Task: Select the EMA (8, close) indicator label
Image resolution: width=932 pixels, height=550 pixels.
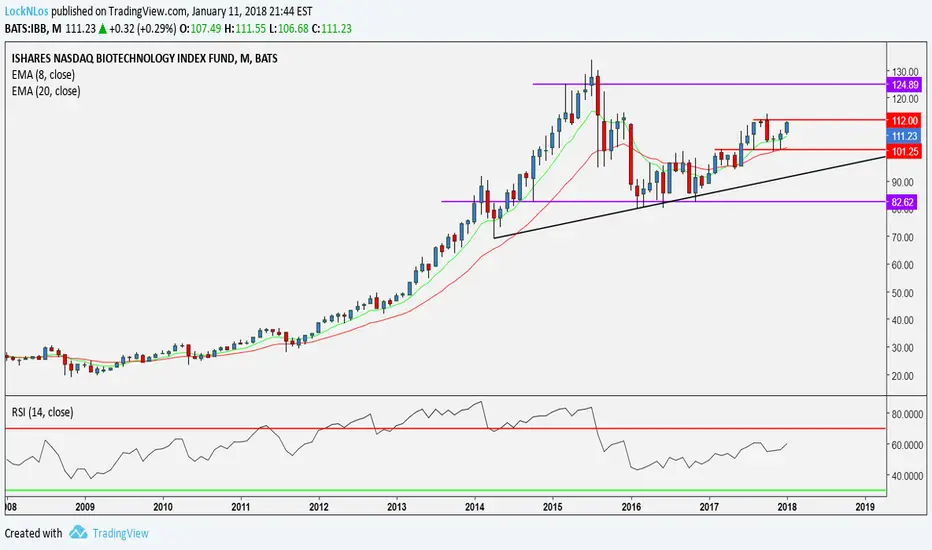Action: point(43,75)
